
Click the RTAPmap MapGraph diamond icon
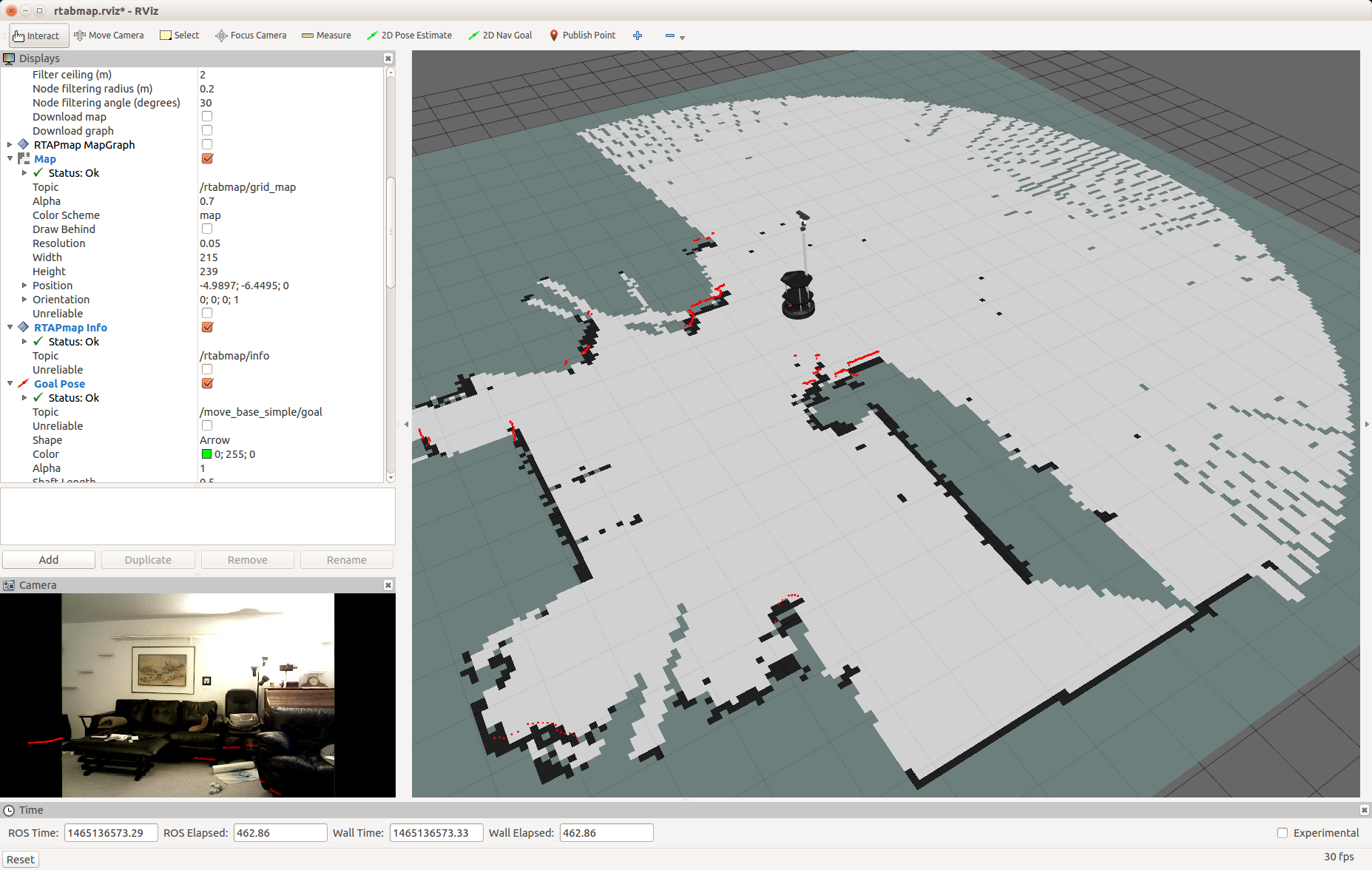click(24, 145)
